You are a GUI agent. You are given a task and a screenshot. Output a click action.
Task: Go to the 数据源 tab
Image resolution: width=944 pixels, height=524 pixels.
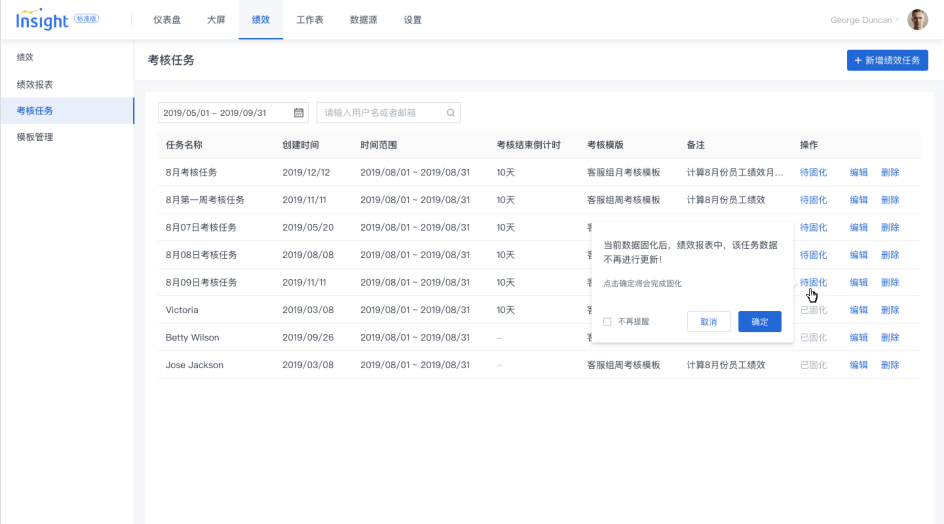(364, 20)
